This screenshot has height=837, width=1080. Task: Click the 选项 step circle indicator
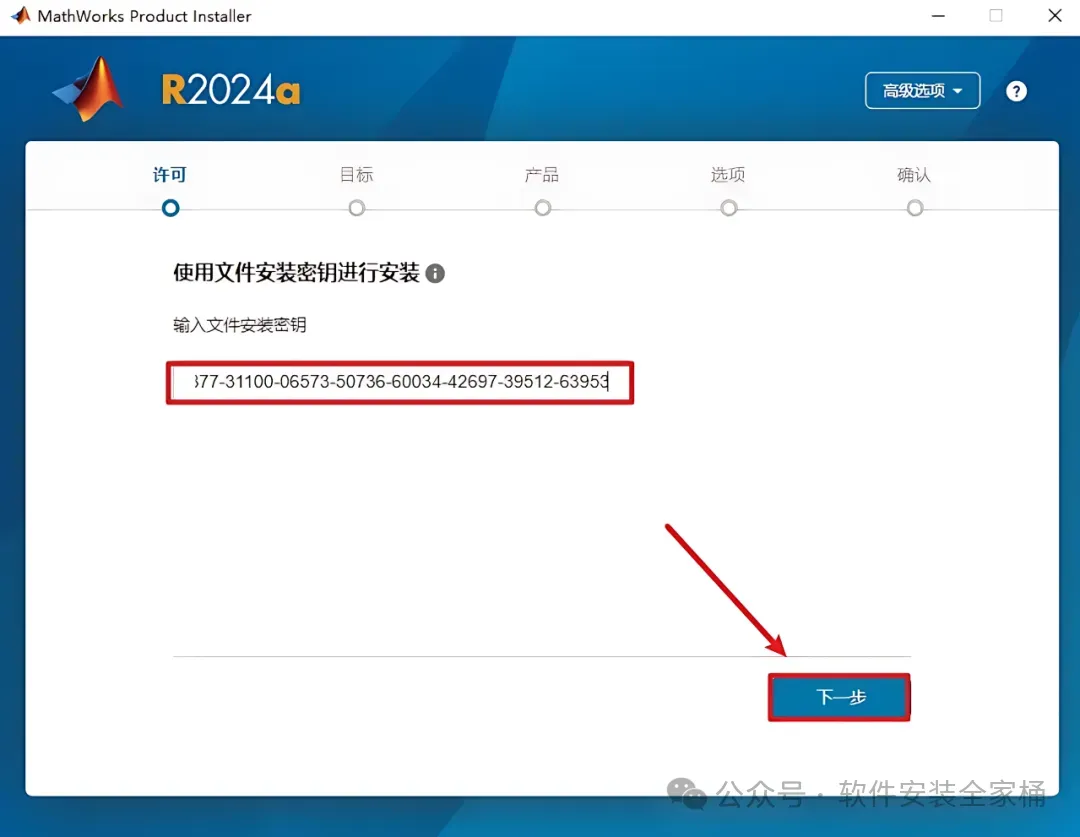pos(729,208)
